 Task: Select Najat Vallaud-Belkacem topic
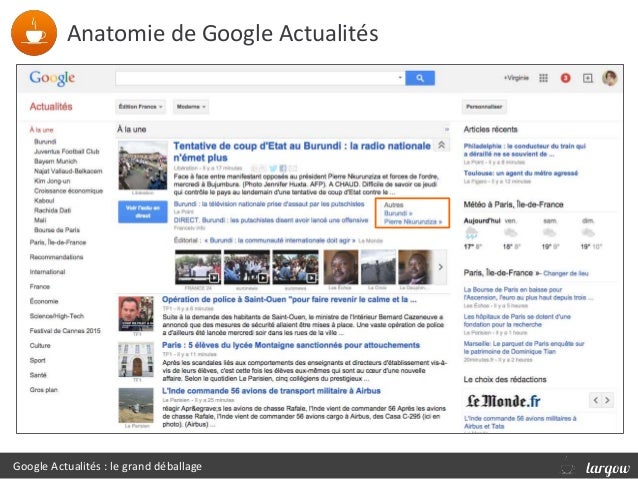(x=68, y=171)
